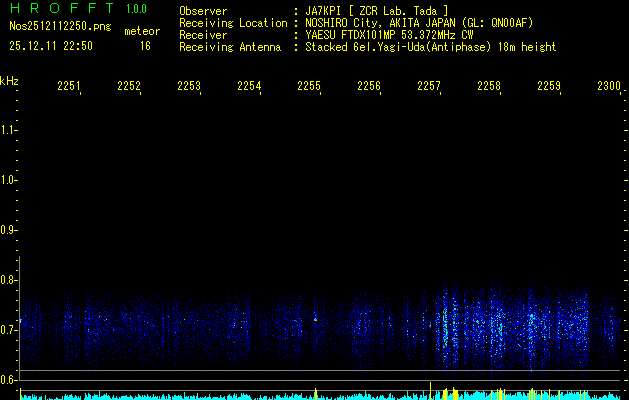Click the 25.12.11 22:50 timestamp
This screenshot has width=629, height=400.
click(x=50, y=46)
